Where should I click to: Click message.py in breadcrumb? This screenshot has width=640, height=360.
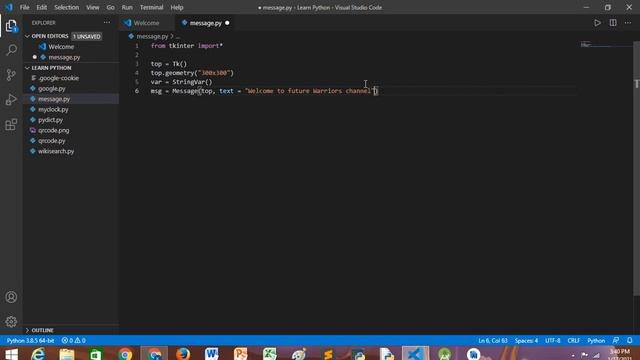tap(152, 36)
